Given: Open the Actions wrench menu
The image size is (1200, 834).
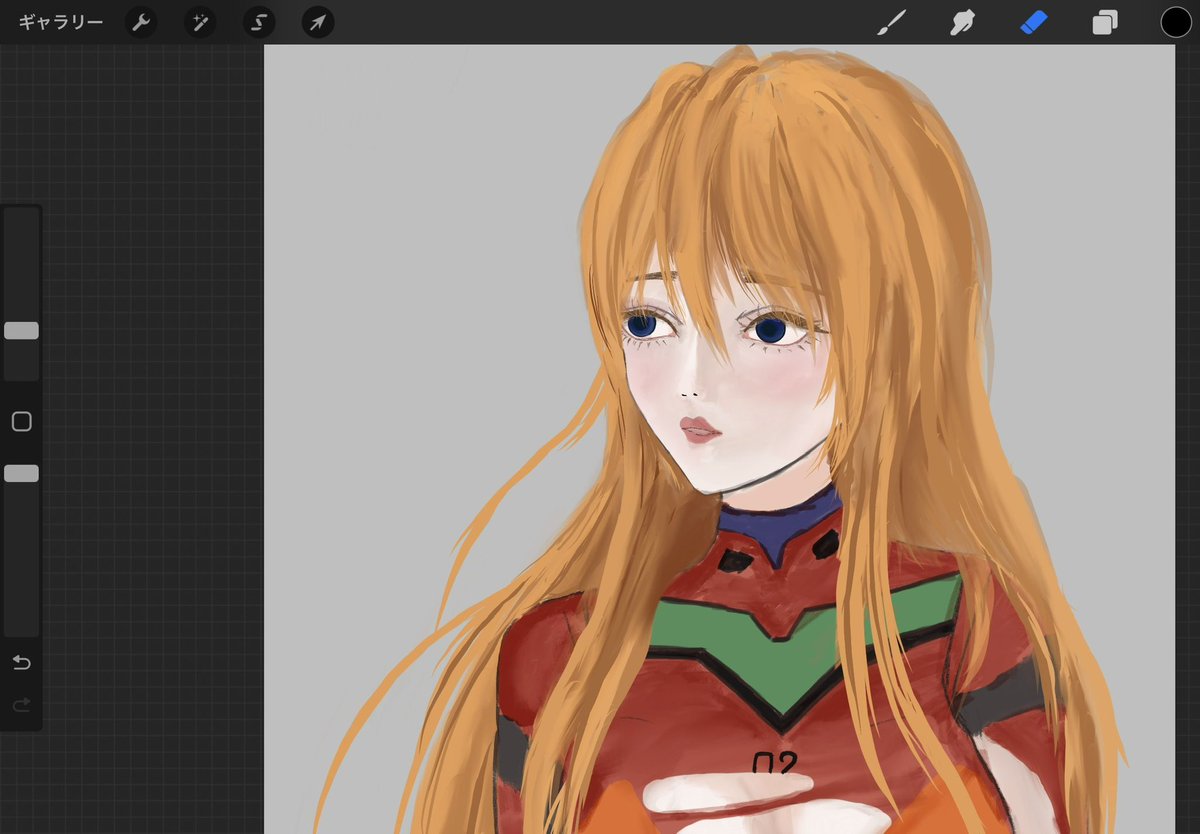Looking at the screenshot, I should coord(141,22).
